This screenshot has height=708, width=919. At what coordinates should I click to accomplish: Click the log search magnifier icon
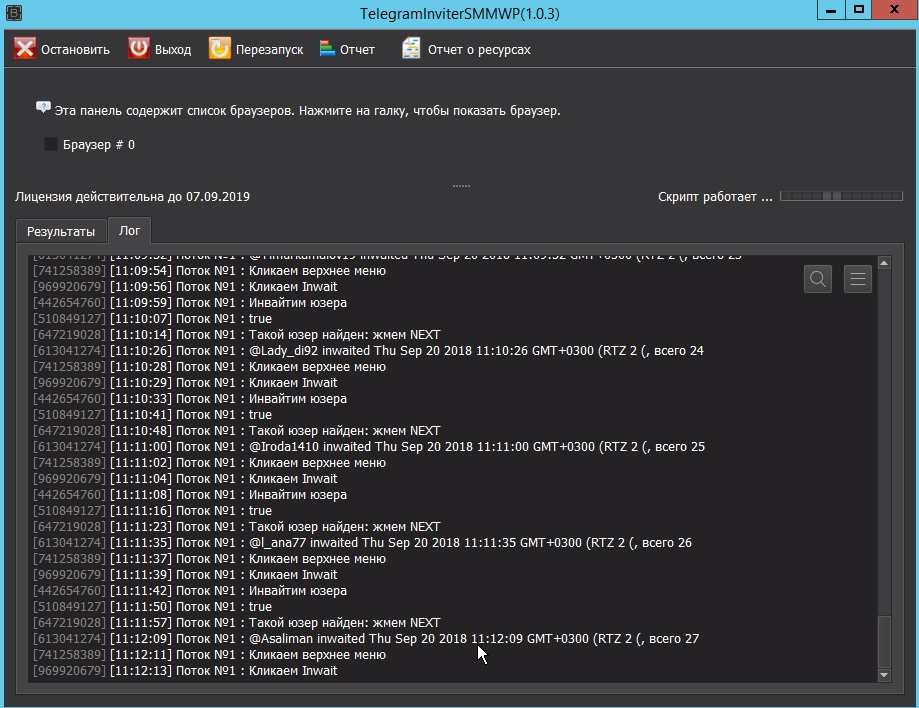pyautogui.click(x=818, y=280)
